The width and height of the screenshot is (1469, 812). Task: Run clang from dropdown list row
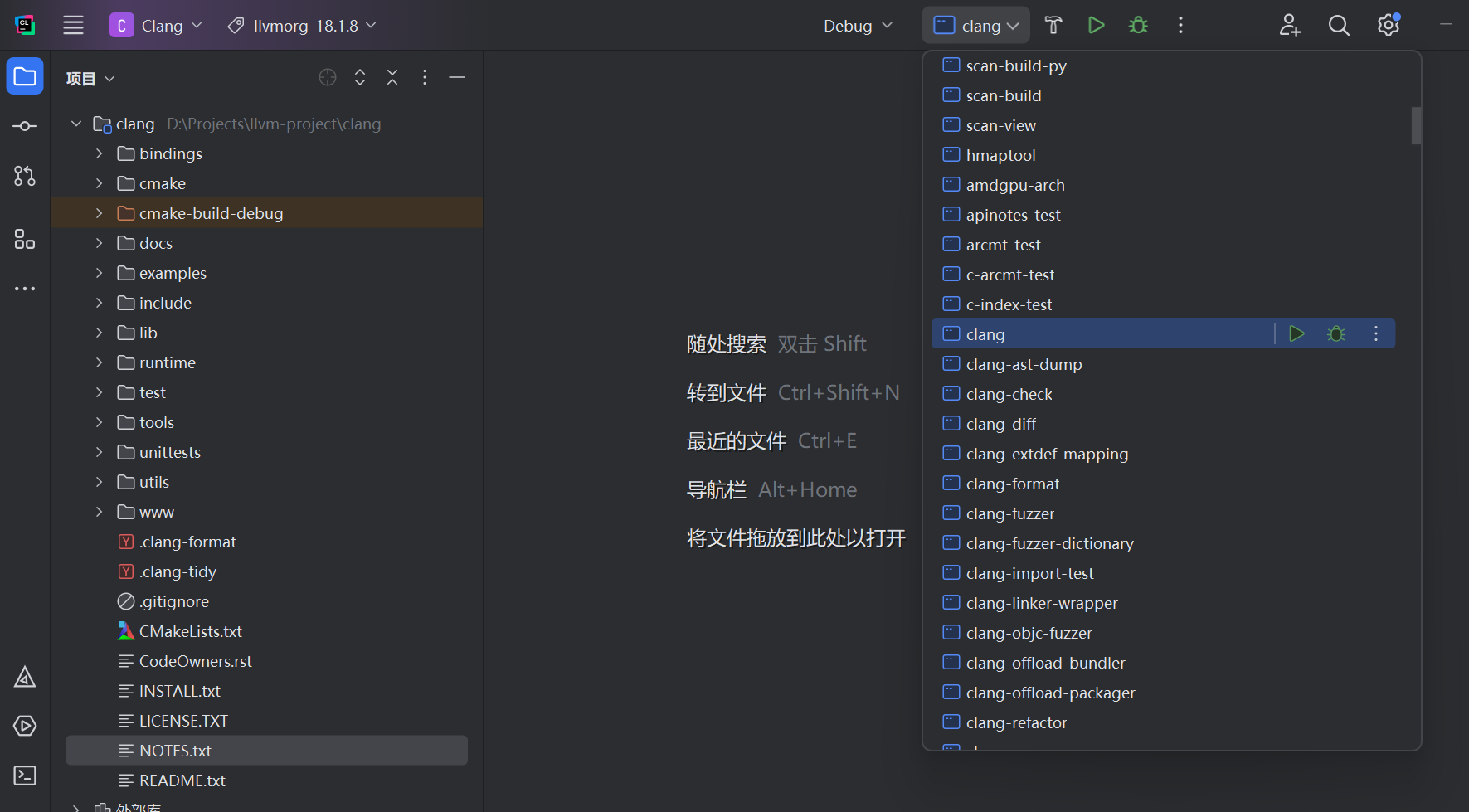tap(1296, 333)
